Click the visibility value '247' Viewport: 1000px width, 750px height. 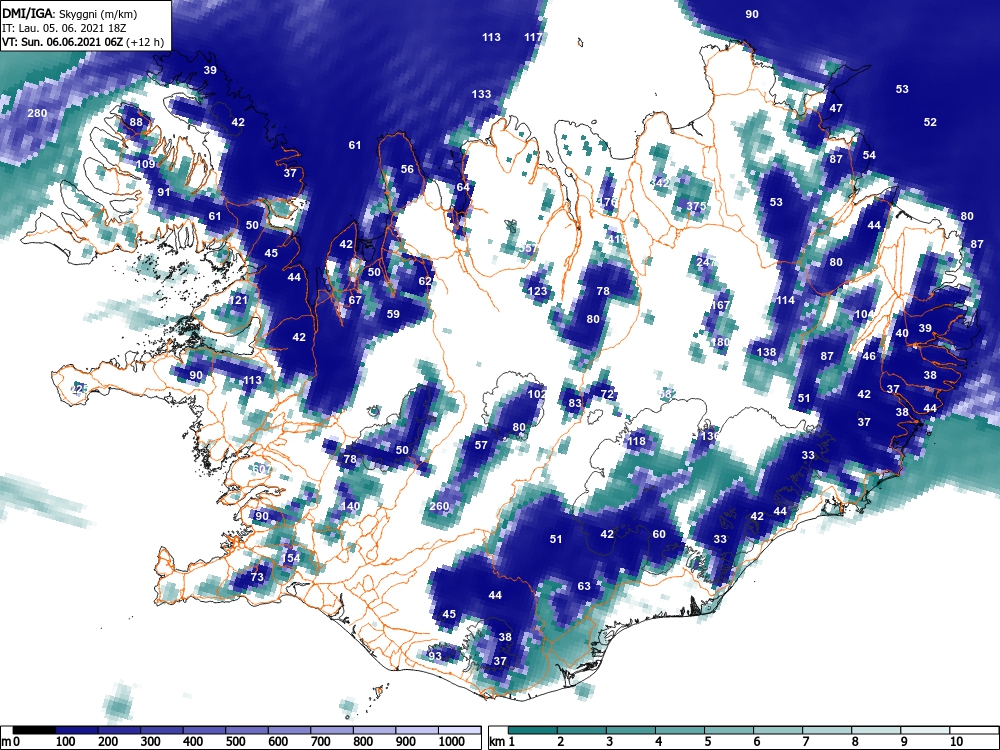pos(705,262)
